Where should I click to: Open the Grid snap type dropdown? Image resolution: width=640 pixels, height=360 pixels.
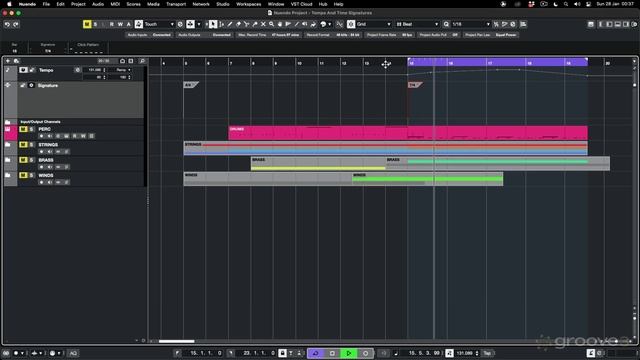coord(373,24)
